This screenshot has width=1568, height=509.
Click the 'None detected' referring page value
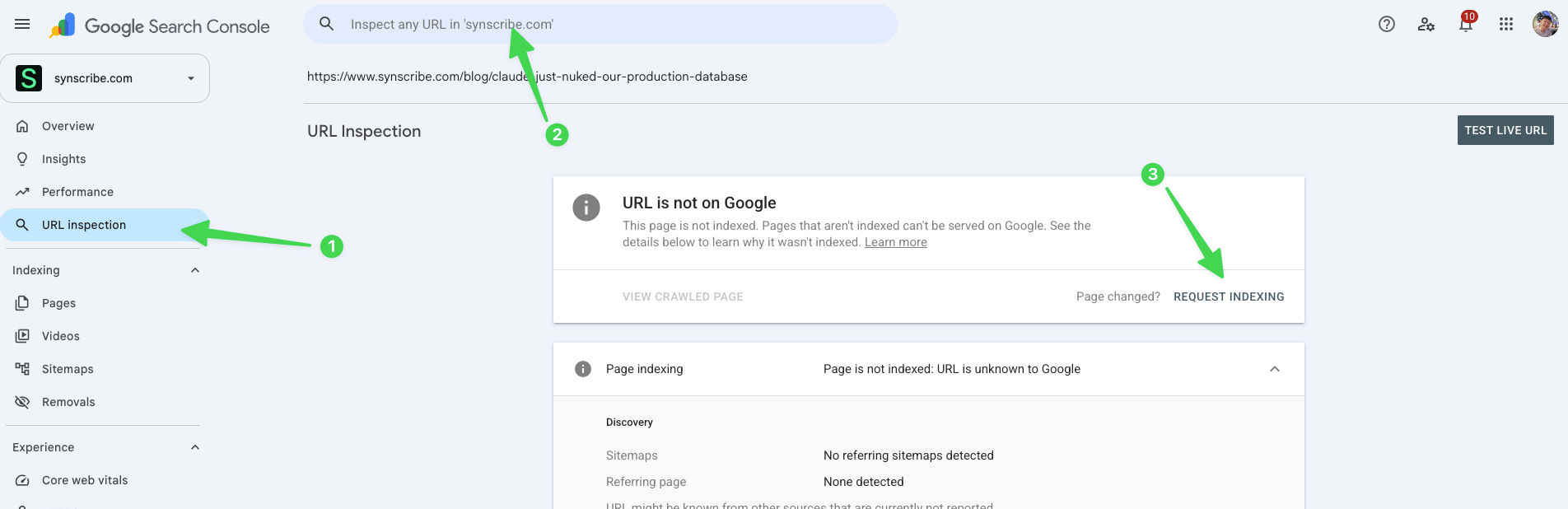(864, 482)
